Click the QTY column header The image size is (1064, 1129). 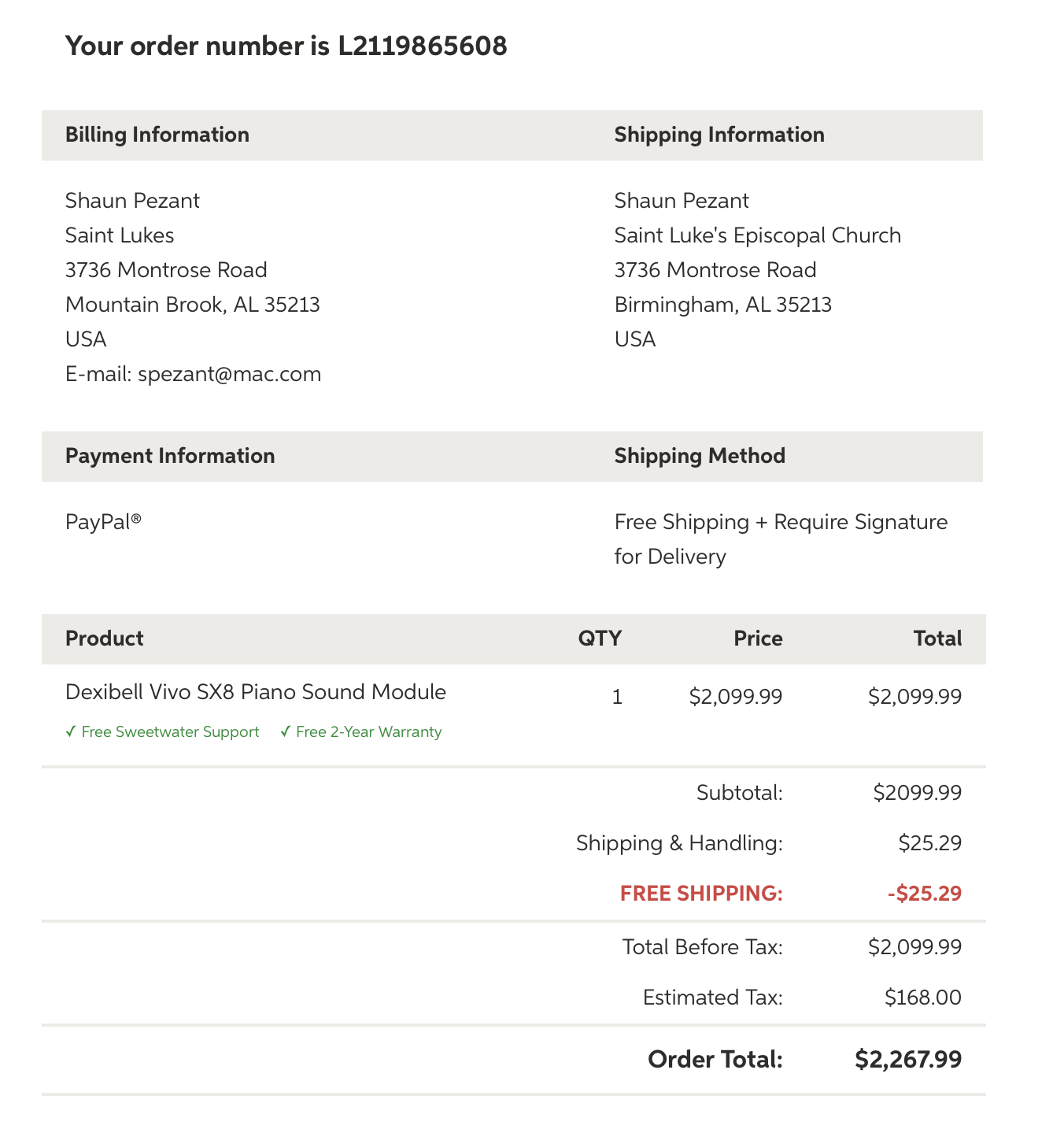600,639
